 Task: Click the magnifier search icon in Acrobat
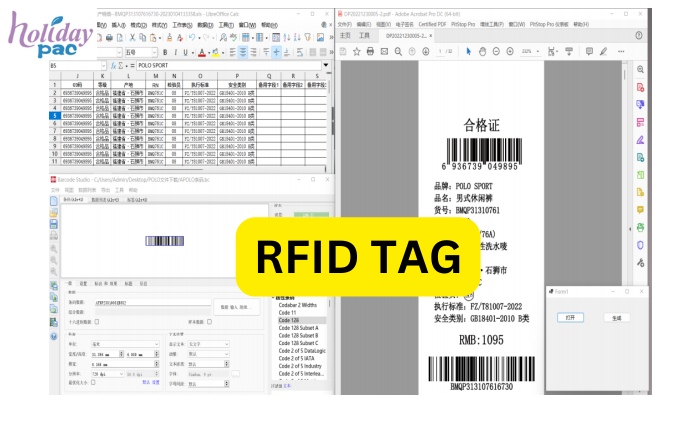pos(398,51)
